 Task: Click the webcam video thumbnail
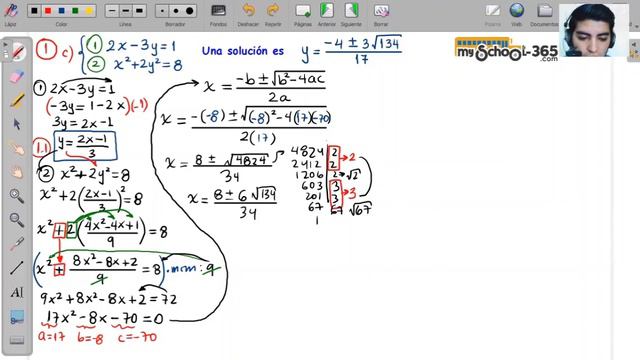(594, 30)
